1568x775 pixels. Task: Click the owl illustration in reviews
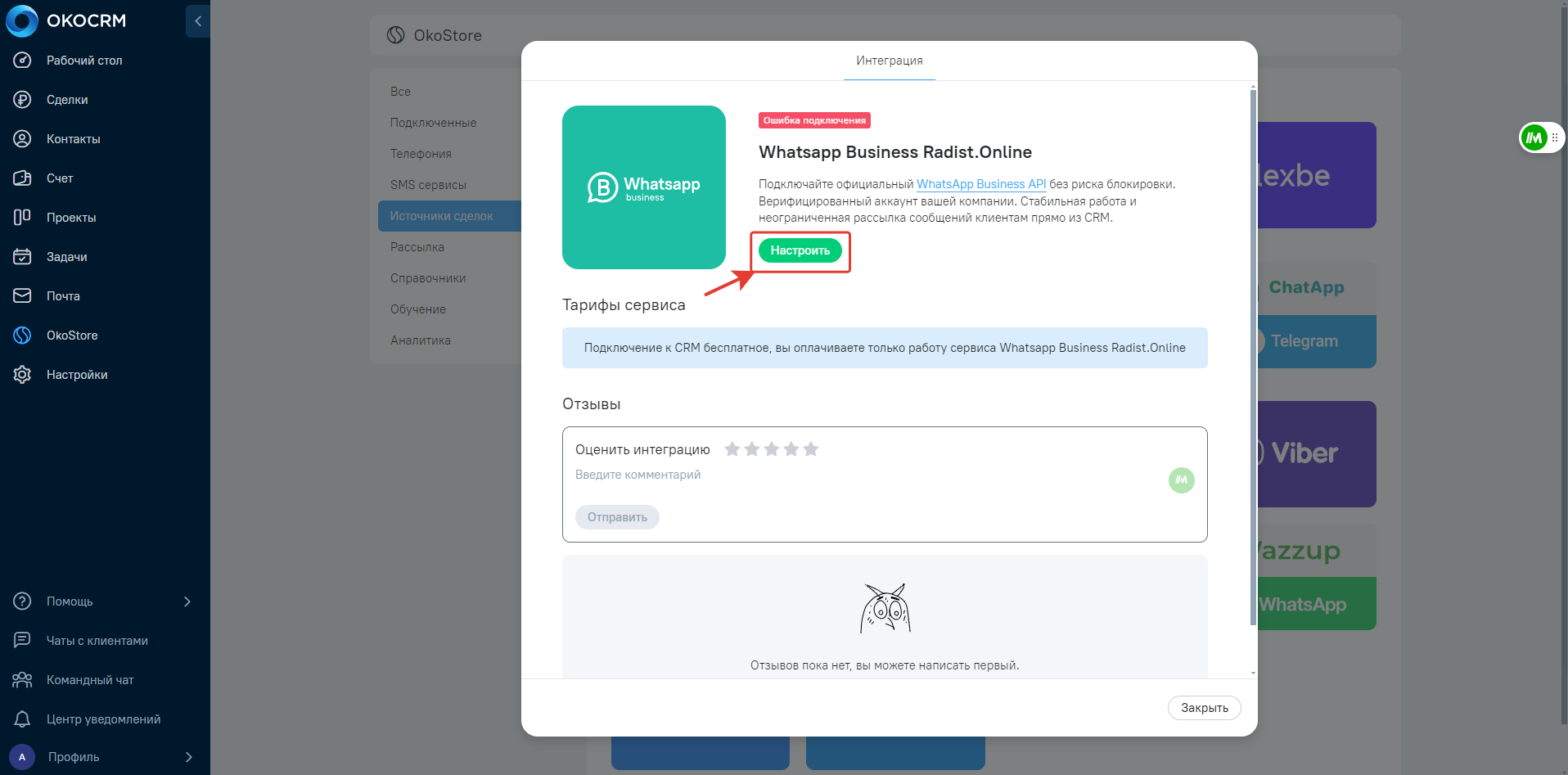tap(885, 608)
